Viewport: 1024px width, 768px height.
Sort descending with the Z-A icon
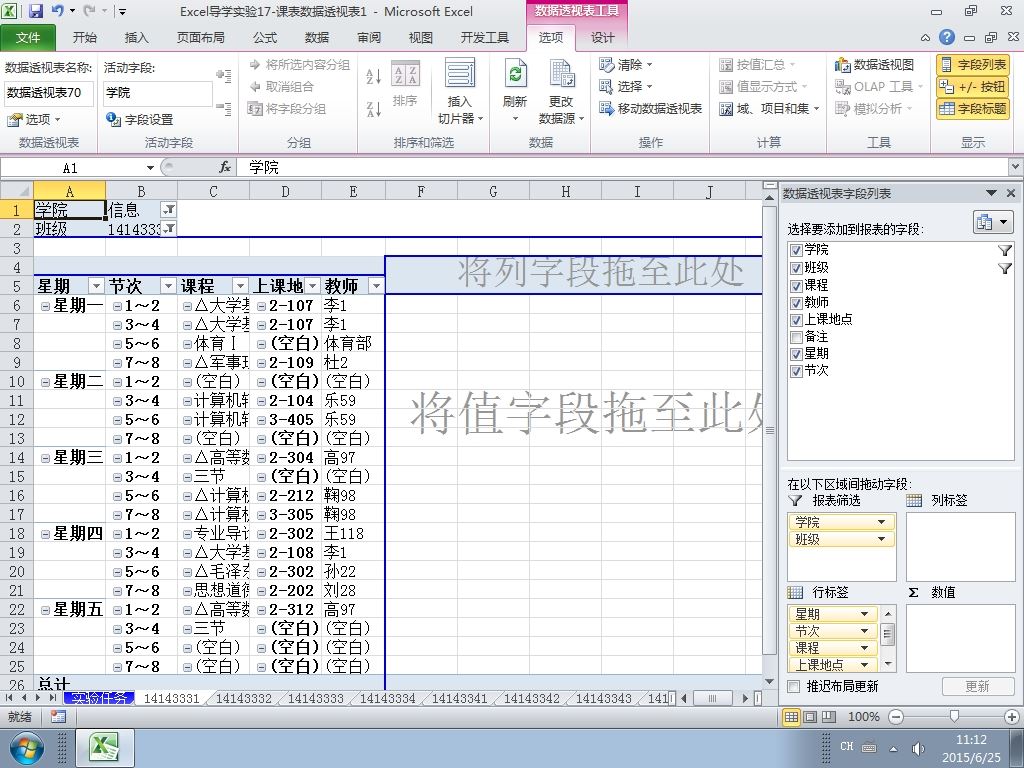point(373,108)
